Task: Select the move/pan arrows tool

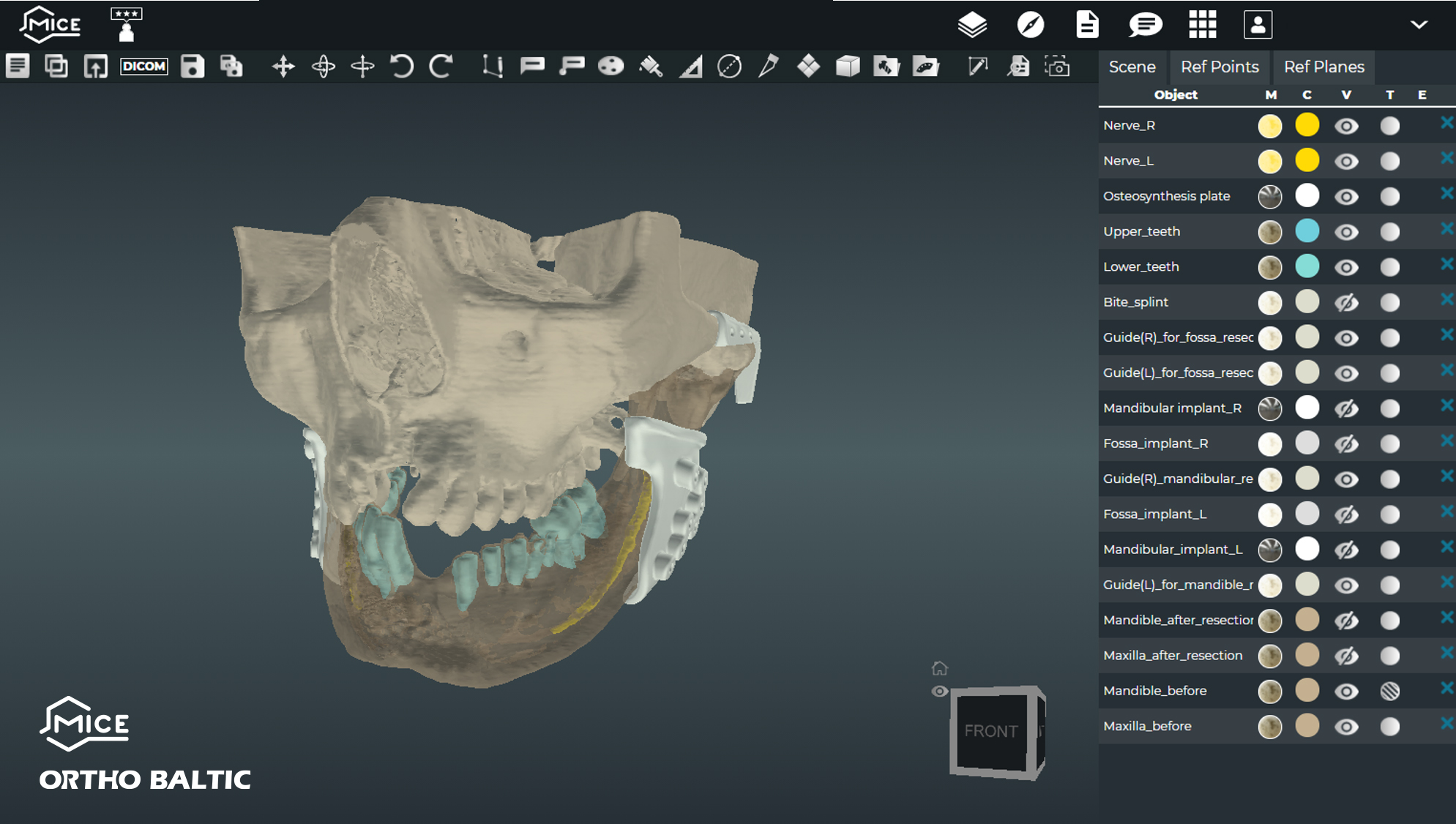Action: 283,67
